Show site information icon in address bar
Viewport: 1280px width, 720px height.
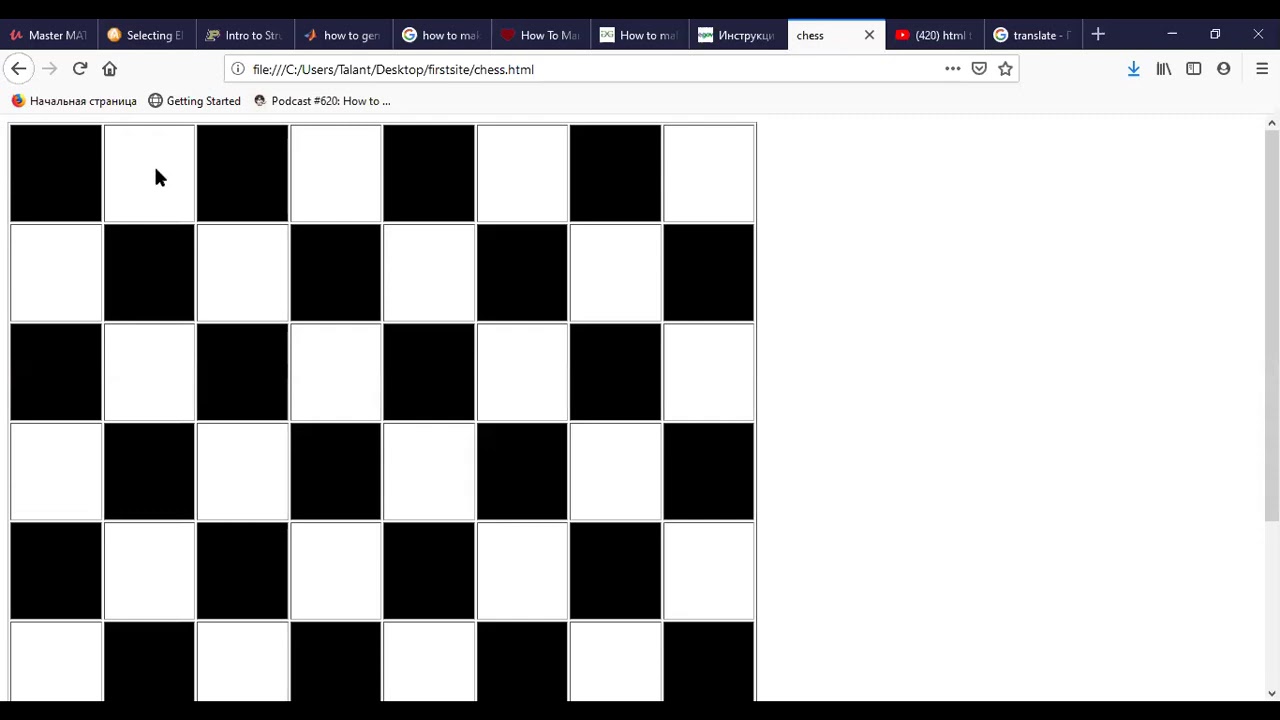click(238, 69)
